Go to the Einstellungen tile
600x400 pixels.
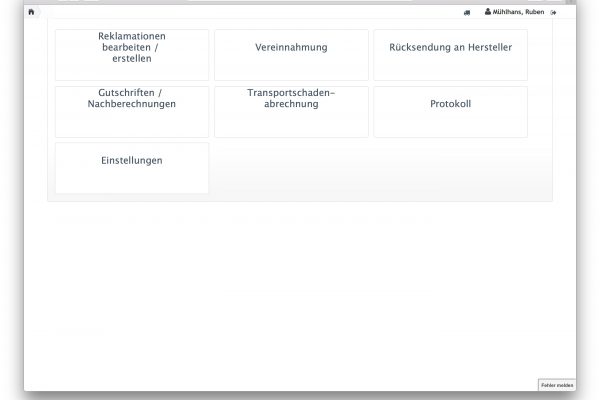pos(132,168)
